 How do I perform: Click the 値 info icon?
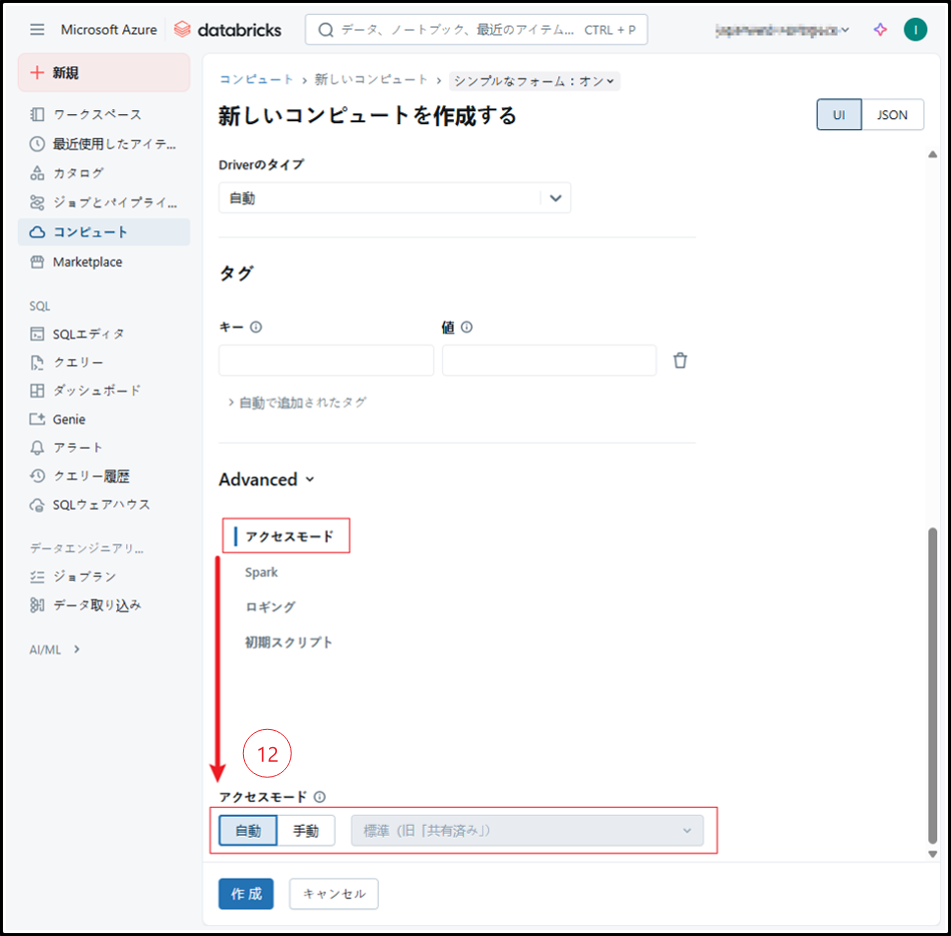point(466,327)
